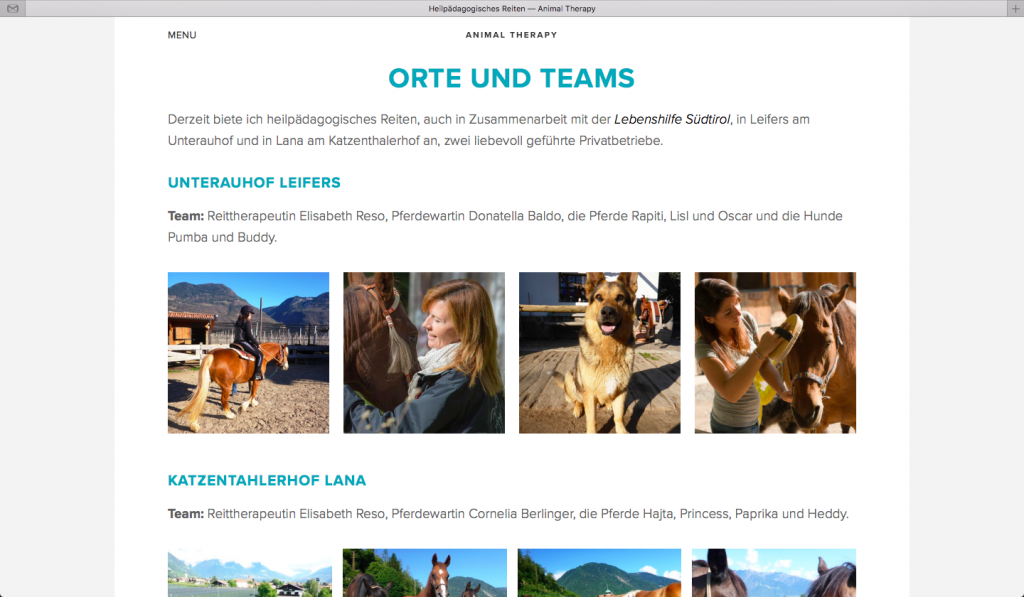1024x597 pixels.
Task: Open the photo of the woman nuzzling a horse
Action: click(x=424, y=353)
